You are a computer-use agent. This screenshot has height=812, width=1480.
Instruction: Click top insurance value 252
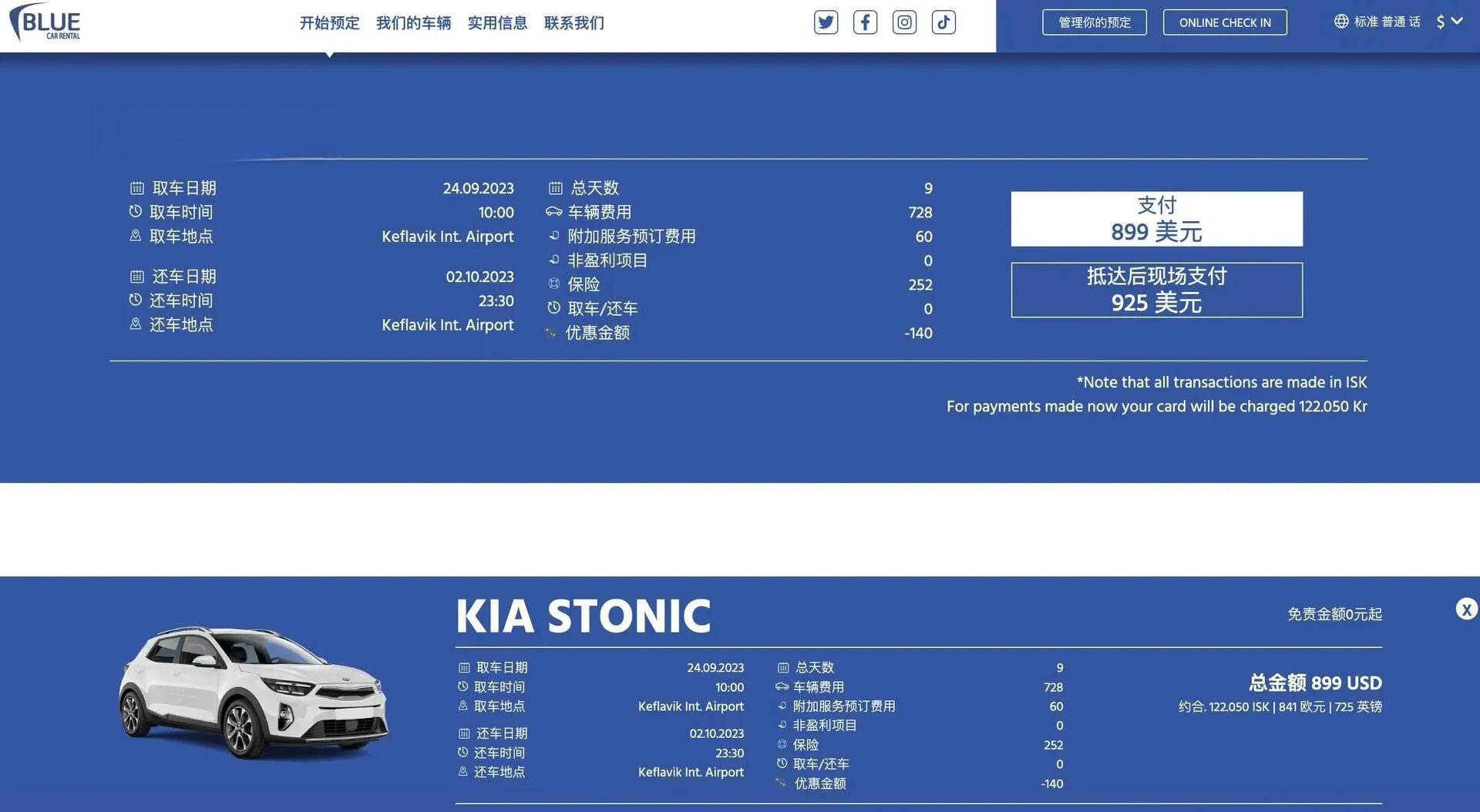tap(920, 285)
